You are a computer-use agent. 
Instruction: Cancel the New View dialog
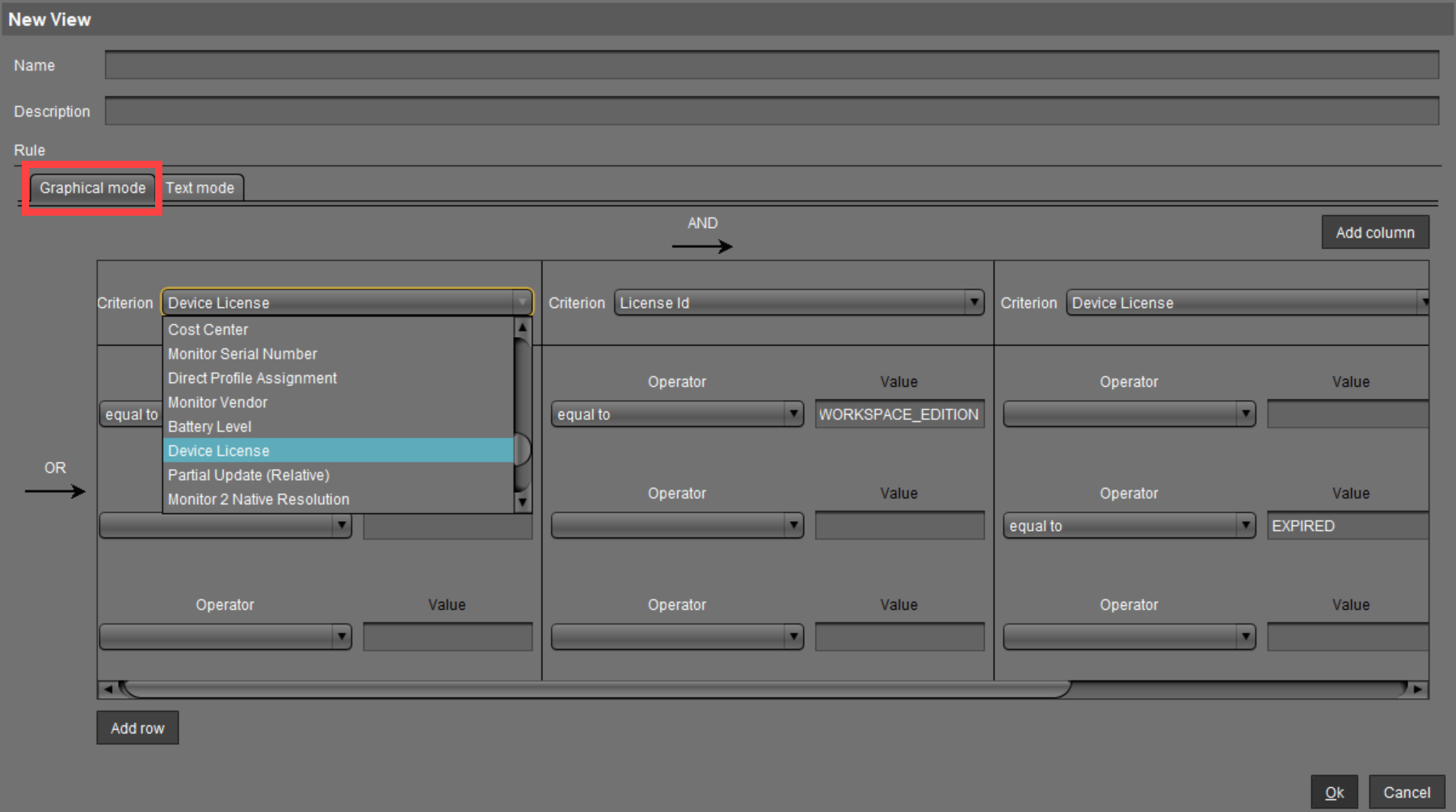click(x=1406, y=791)
